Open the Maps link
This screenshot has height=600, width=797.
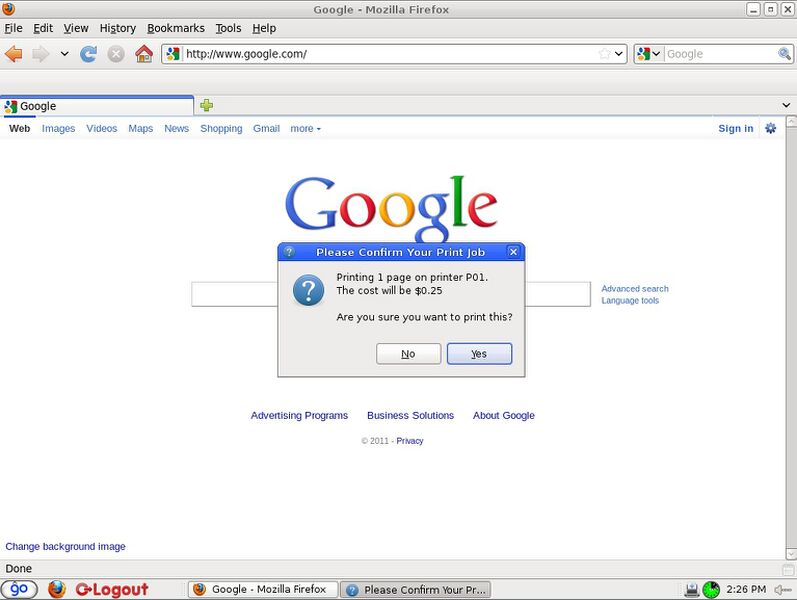click(140, 129)
